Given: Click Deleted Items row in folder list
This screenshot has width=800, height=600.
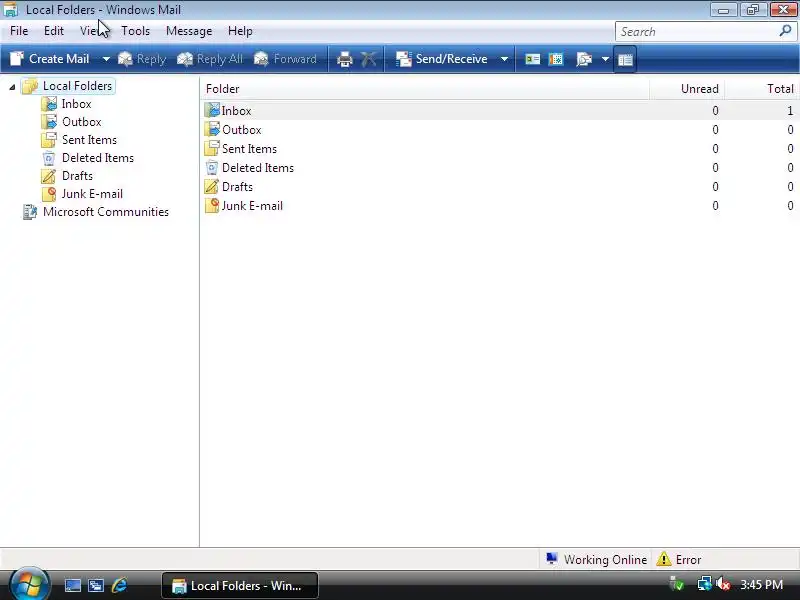Looking at the screenshot, I should tap(499, 168).
